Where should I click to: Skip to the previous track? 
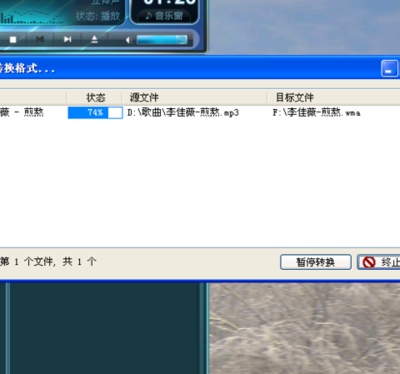coord(40,40)
